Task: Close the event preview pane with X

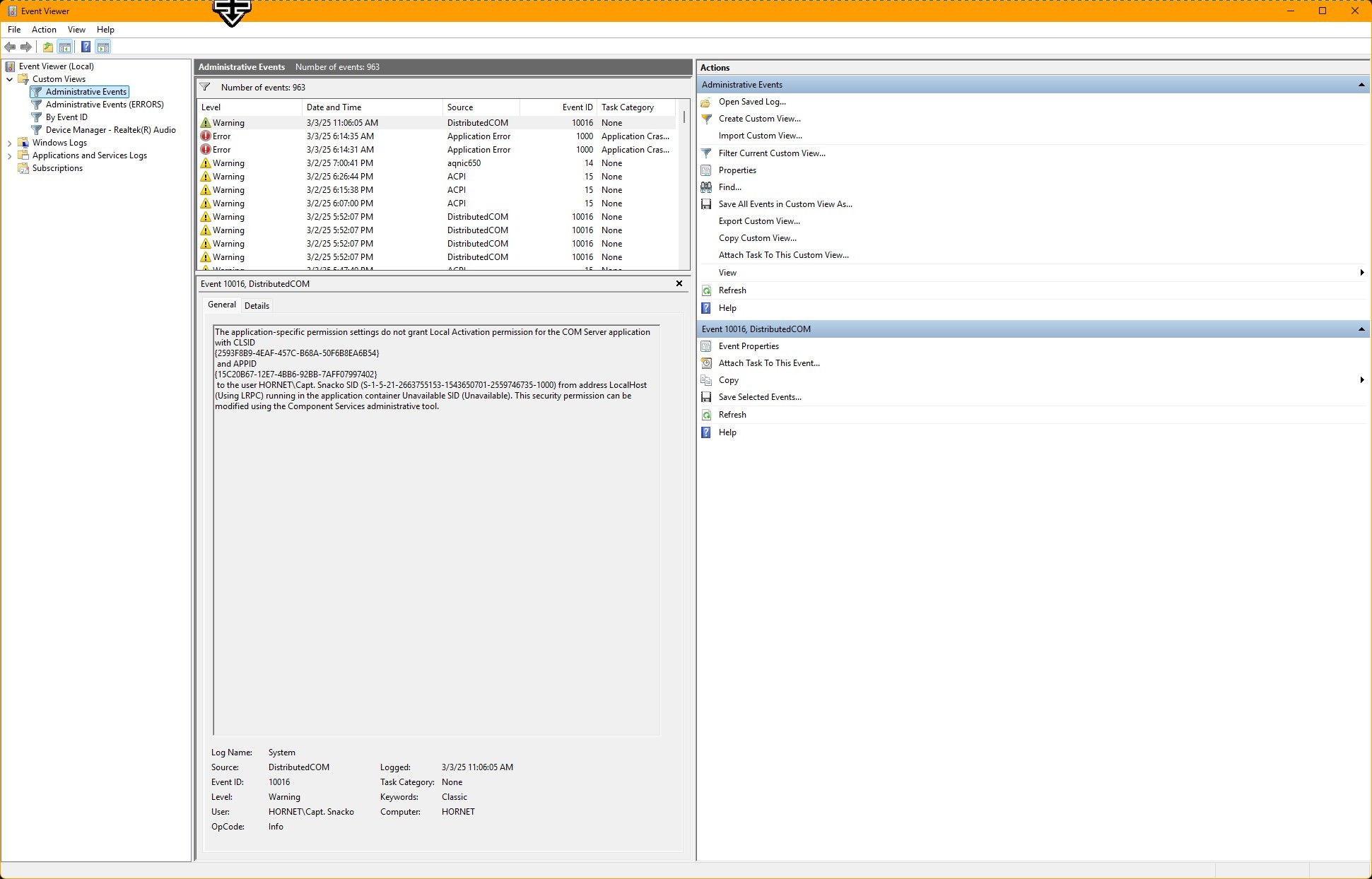Action: pyautogui.click(x=679, y=283)
